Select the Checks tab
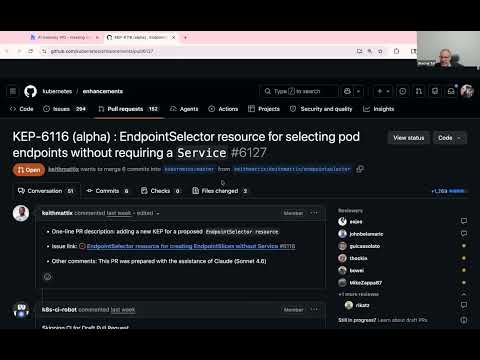The height and width of the screenshot is (360, 480). (161, 191)
